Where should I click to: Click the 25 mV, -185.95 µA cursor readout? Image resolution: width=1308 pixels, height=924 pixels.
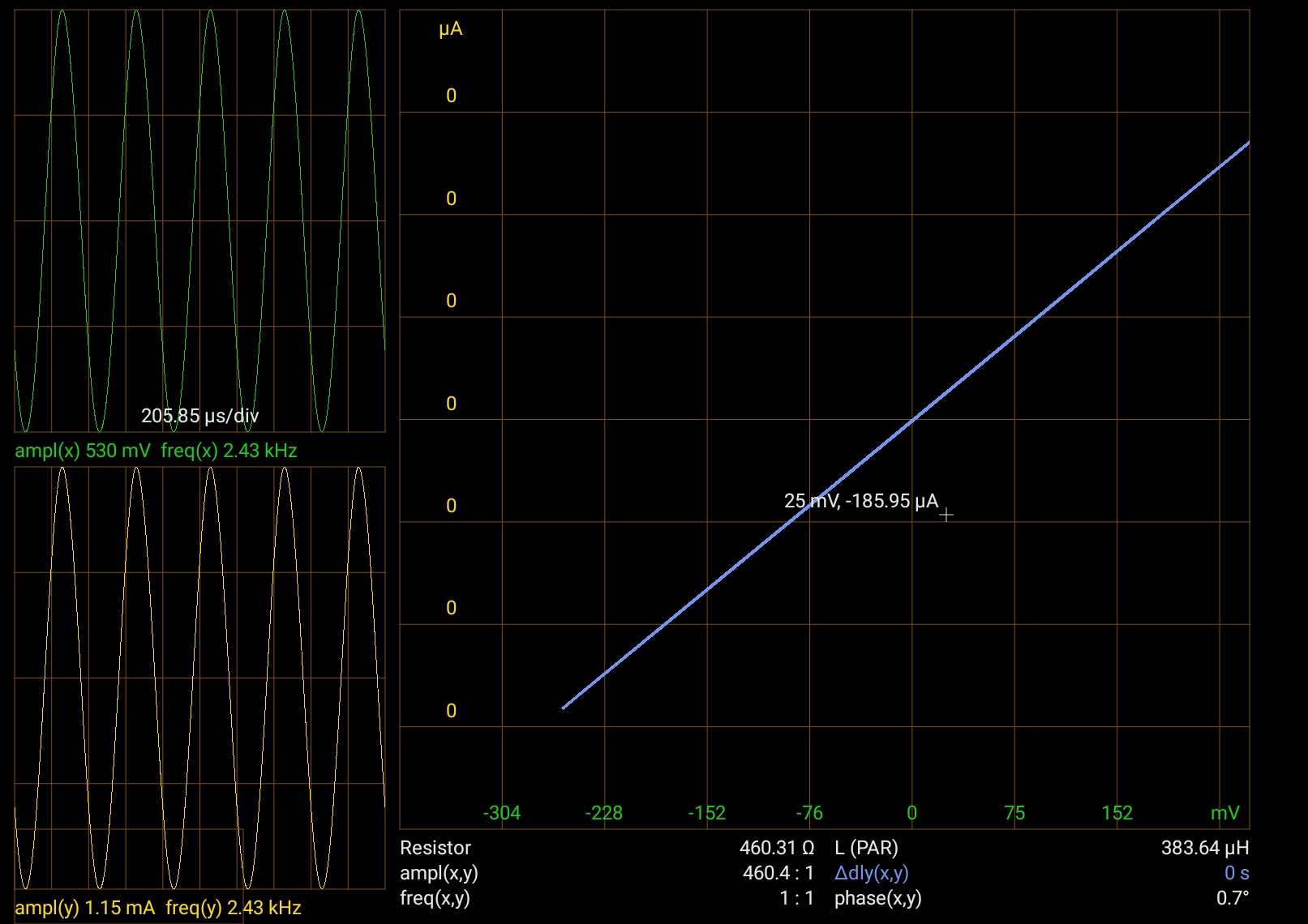[x=860, y=501]
